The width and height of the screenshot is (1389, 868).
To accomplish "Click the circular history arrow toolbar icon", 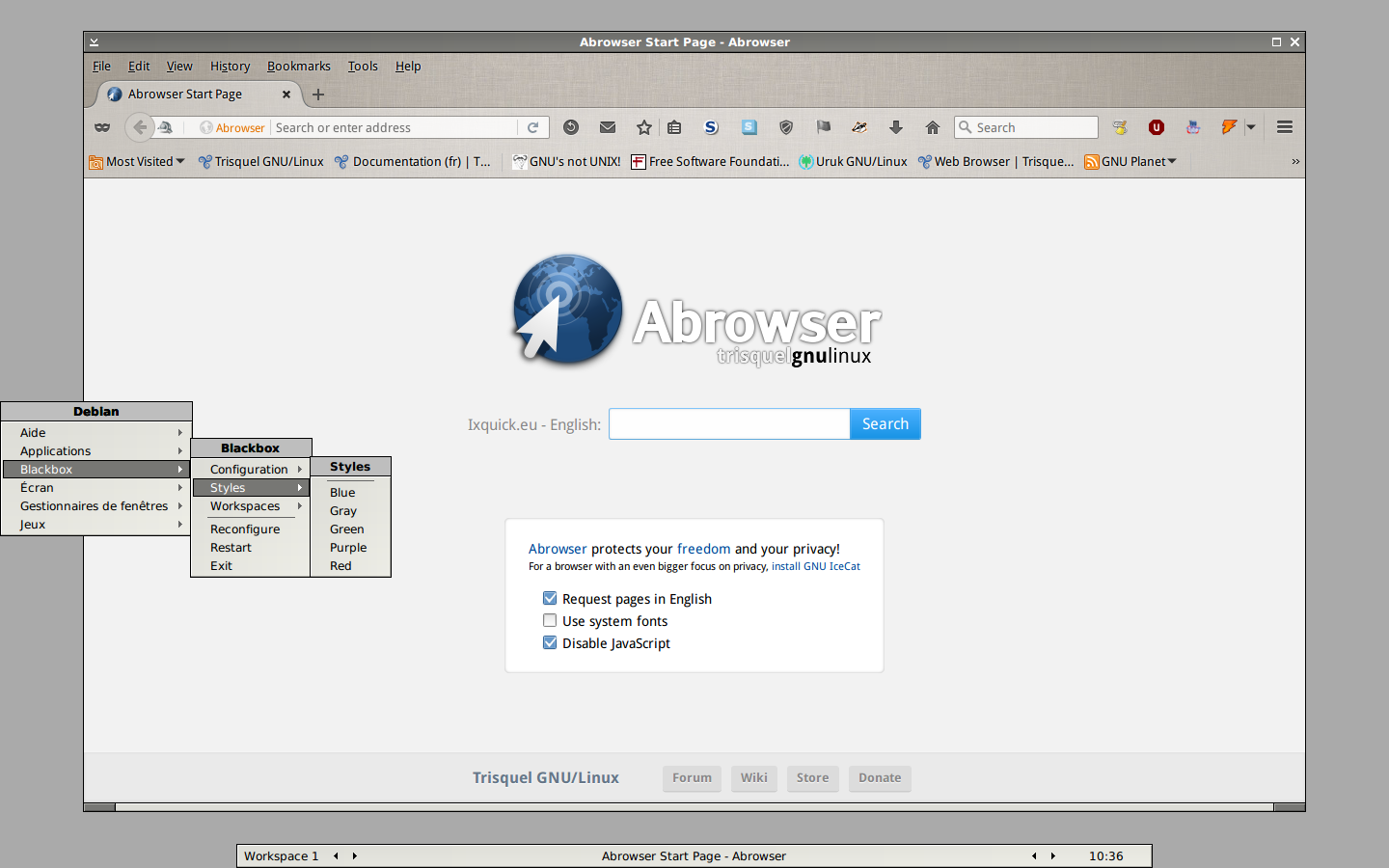I will 571,127.
